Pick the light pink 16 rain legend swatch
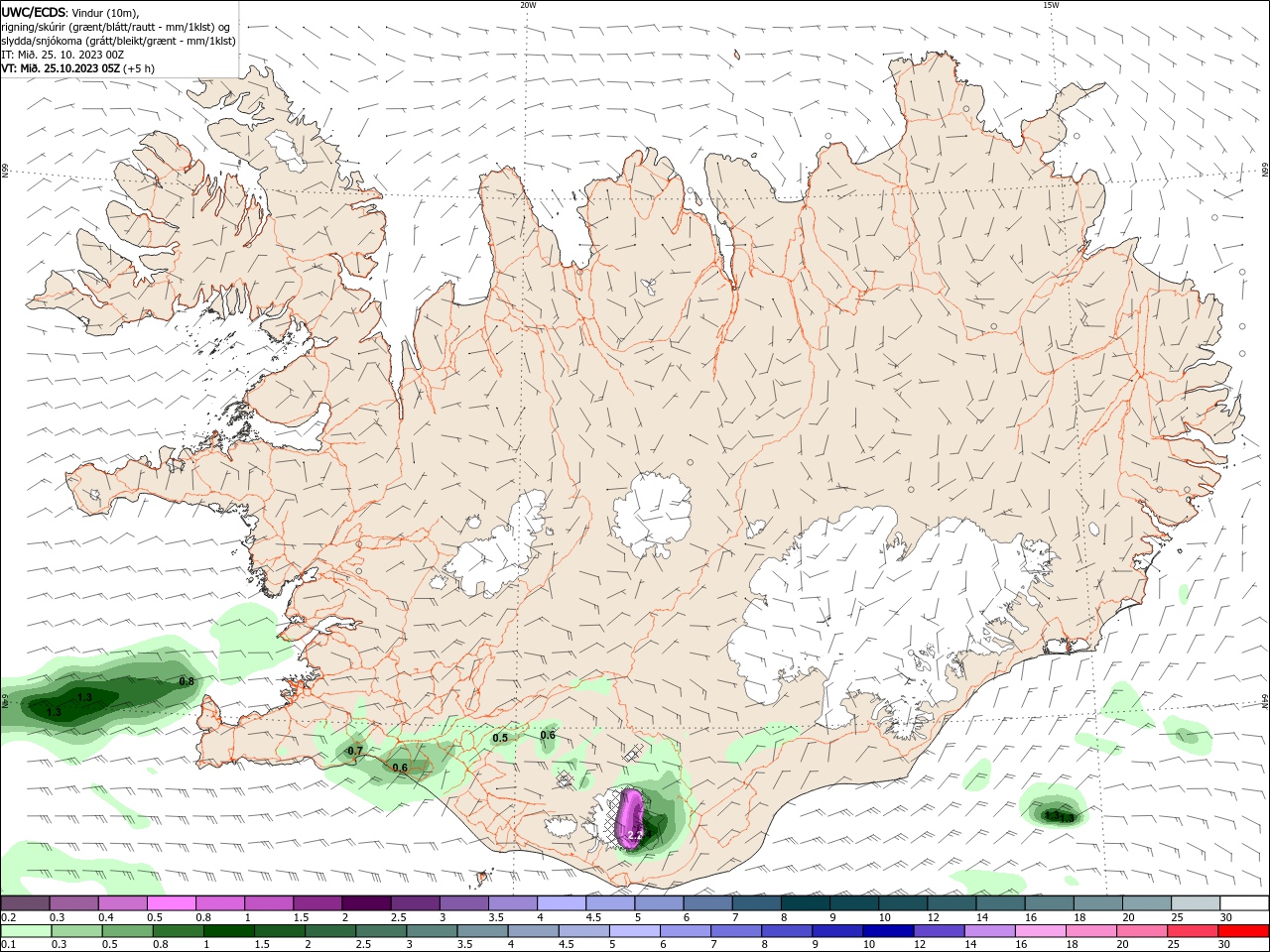 1041,931
